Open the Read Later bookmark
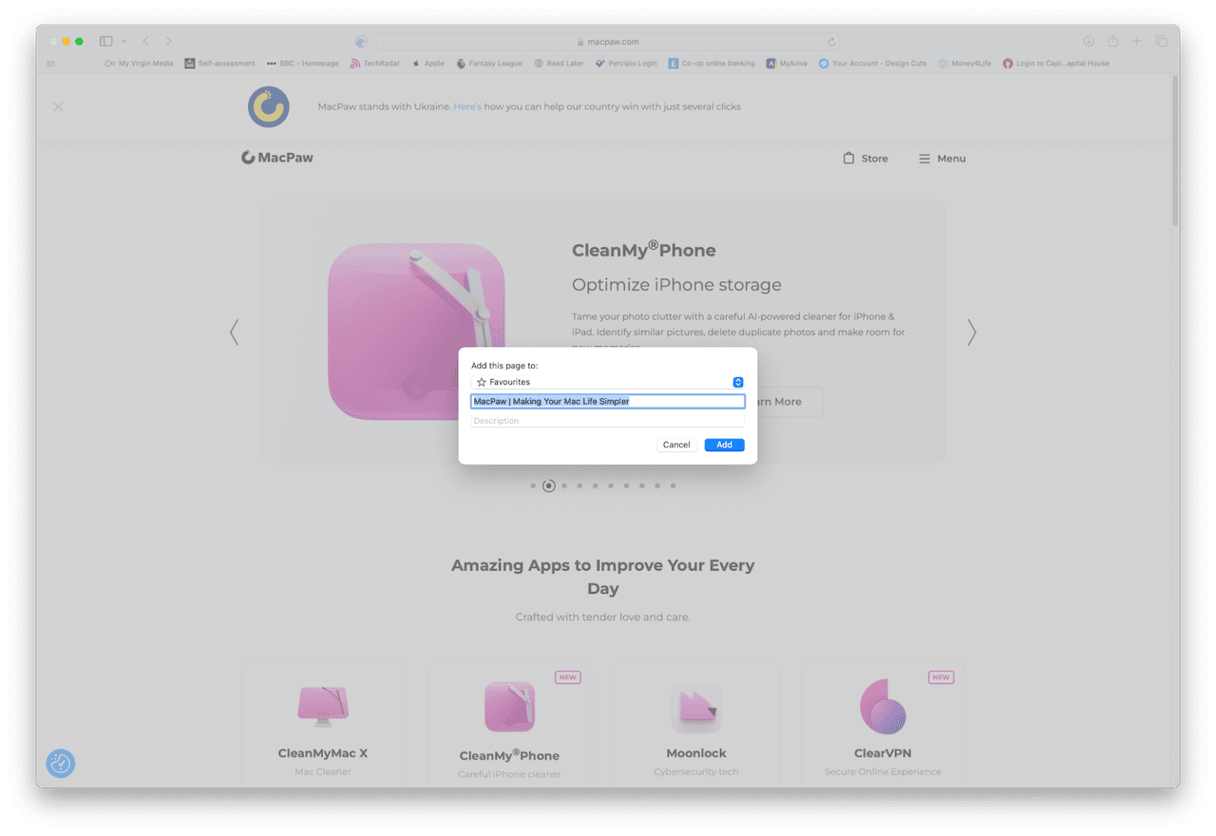 559,63
